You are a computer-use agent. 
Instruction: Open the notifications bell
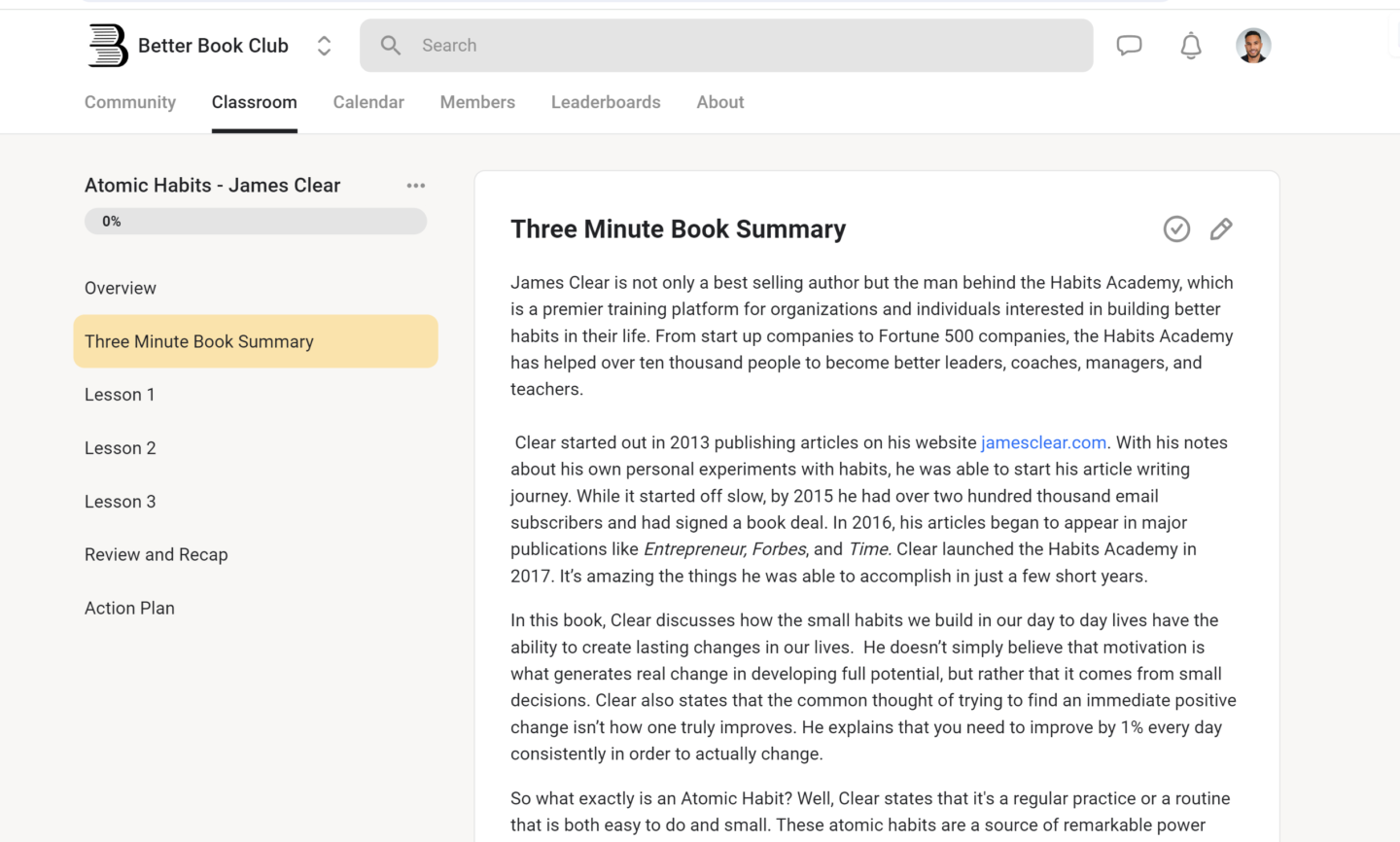(x=1191, y=46)
